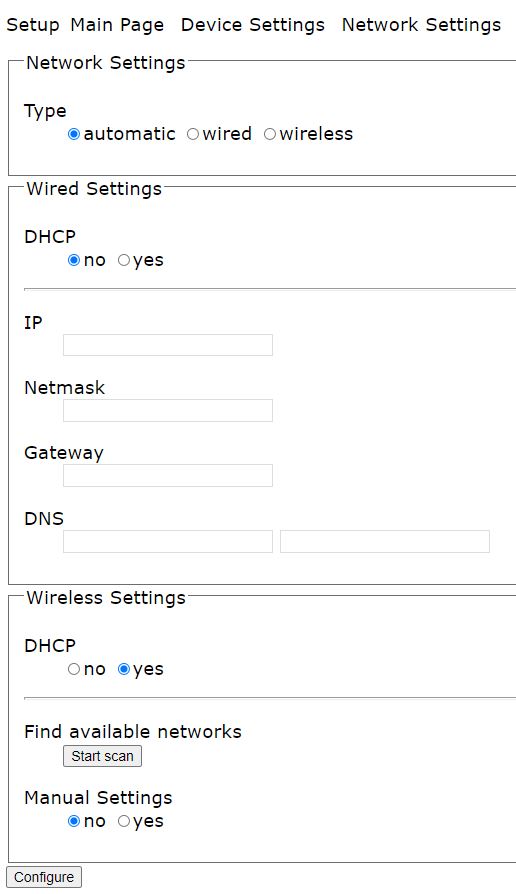Click the Configure button
This screenshot has height=894, width=516.
pos(44,877)
